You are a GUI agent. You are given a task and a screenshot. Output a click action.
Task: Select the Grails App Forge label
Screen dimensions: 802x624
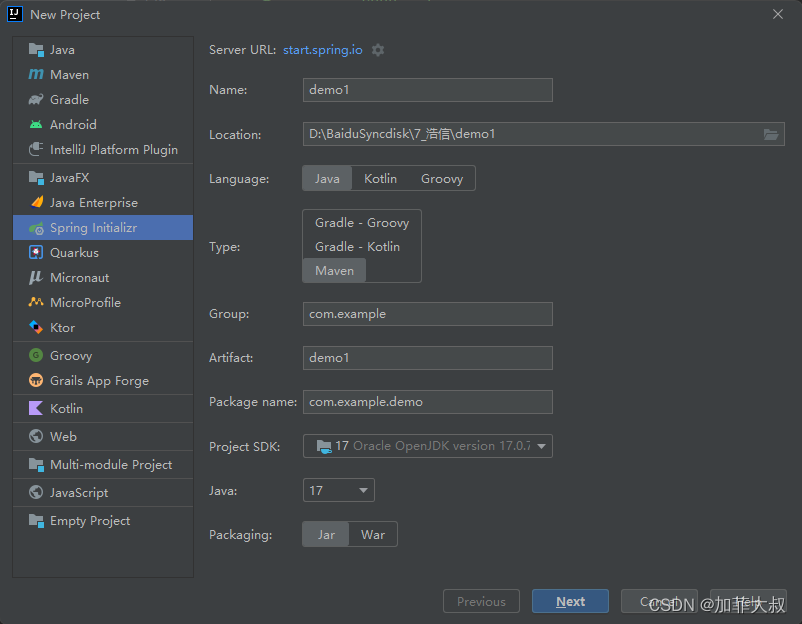[99, 381]
